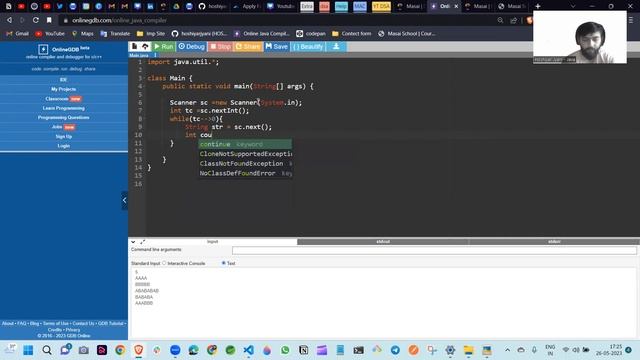Open Contact form bookmarks folder
Screen dimensions: 640x360
352,33
